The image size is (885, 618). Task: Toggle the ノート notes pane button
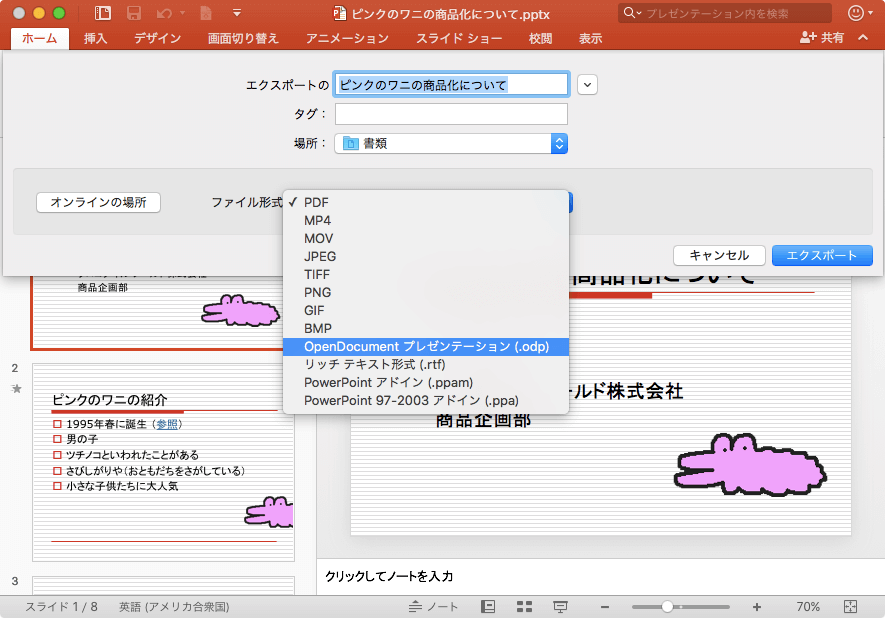[433, 607]
